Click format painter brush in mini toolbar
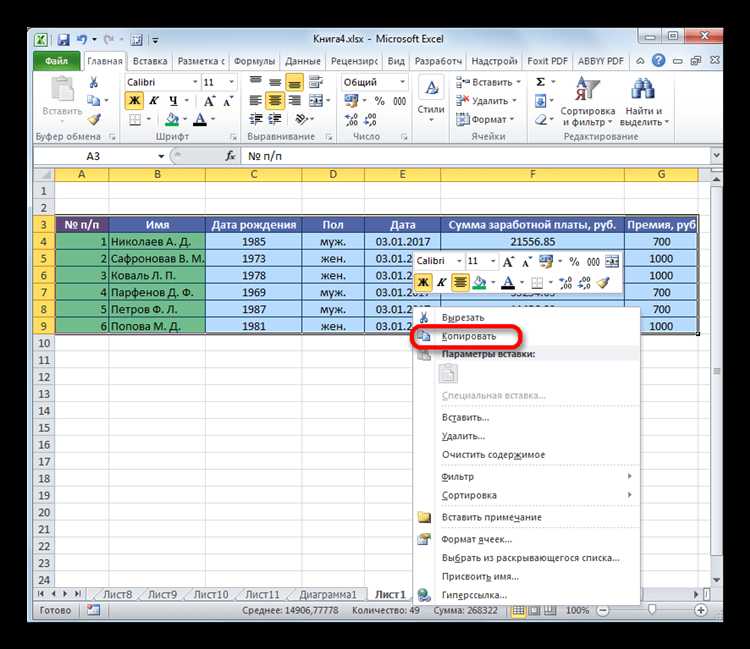This screenshot has height=649, width=750. (x=604, y=282)
